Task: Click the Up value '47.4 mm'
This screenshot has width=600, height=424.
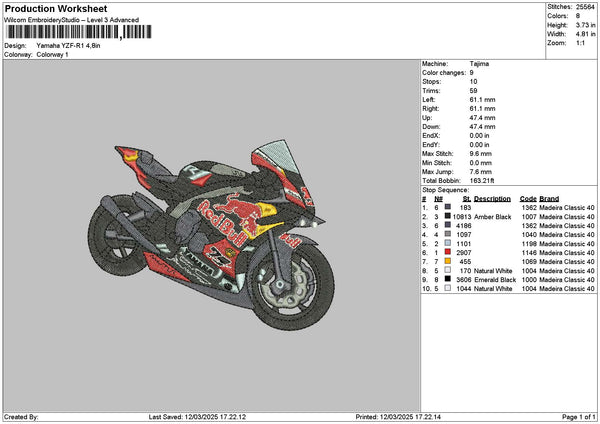Action: (483, 118)
